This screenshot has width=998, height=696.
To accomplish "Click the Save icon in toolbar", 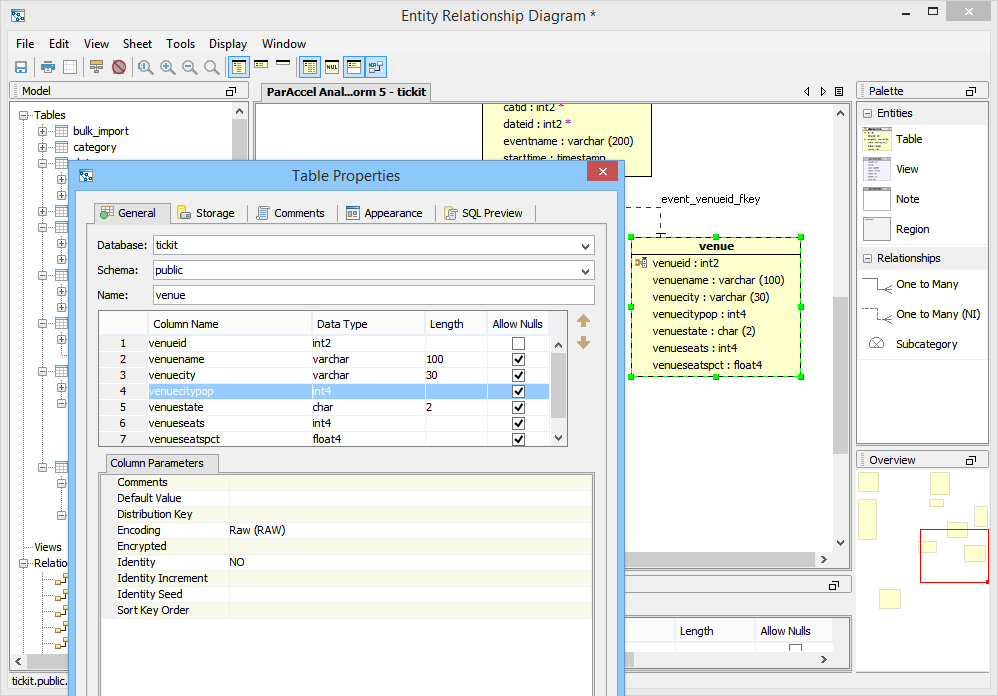I will 20,67.
